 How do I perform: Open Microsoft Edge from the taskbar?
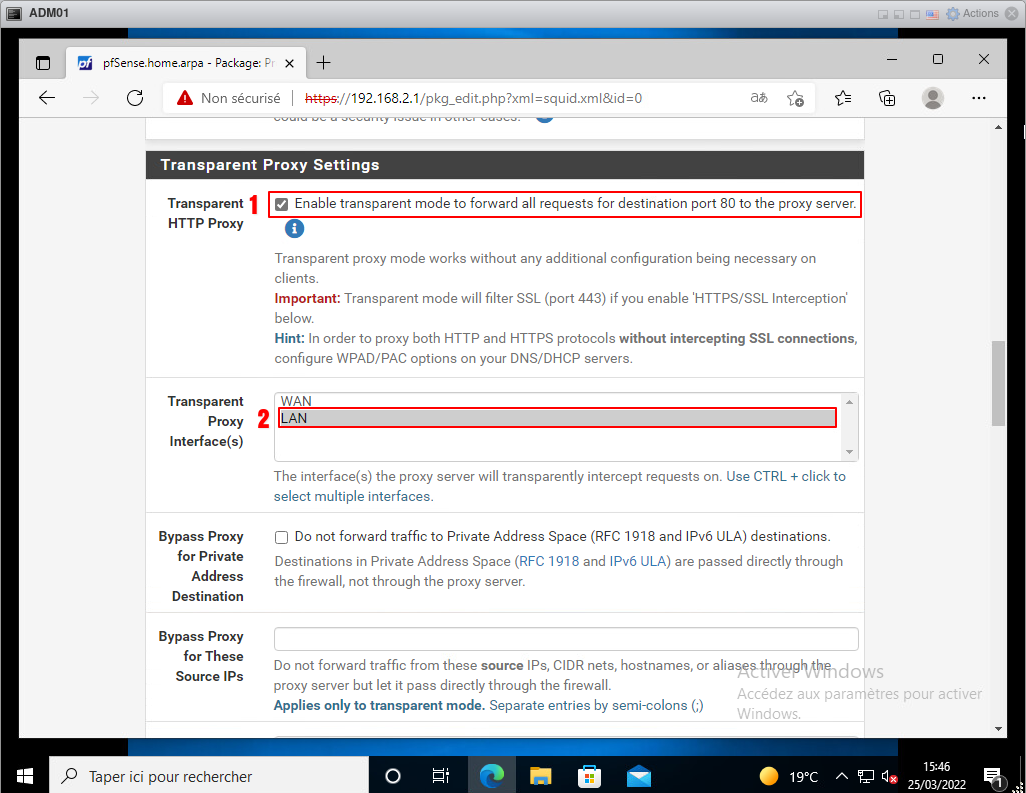coord(491,776)
